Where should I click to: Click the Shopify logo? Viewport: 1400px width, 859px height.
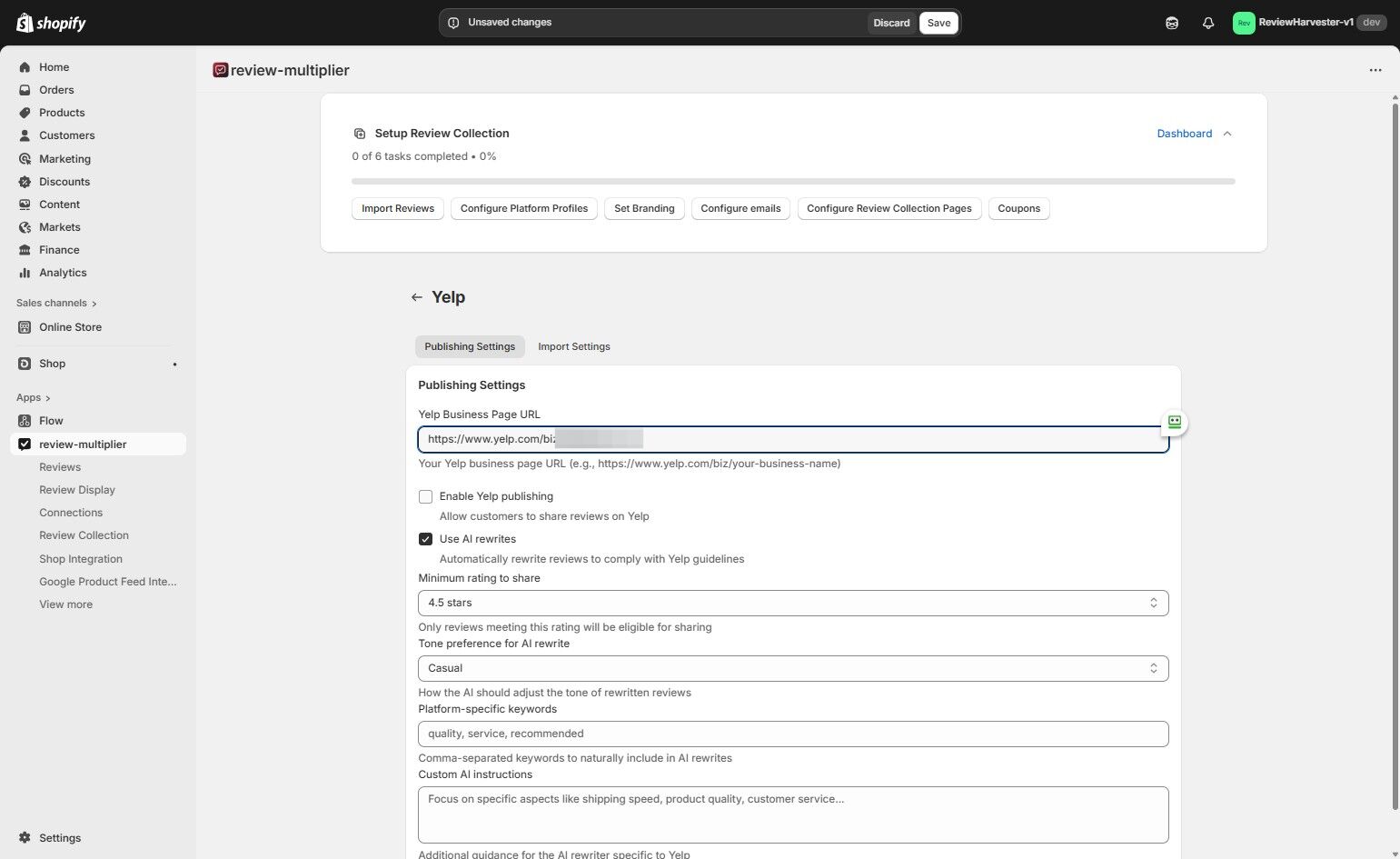(x=51, y=22)
